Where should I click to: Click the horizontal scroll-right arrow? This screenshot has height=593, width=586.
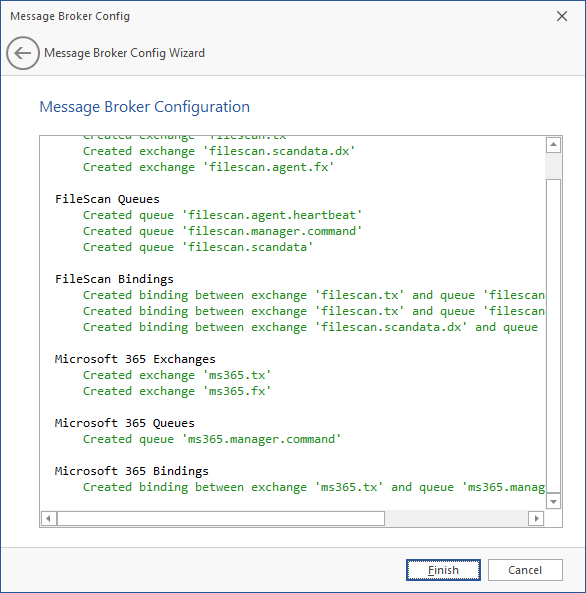[x=536, y=518]
